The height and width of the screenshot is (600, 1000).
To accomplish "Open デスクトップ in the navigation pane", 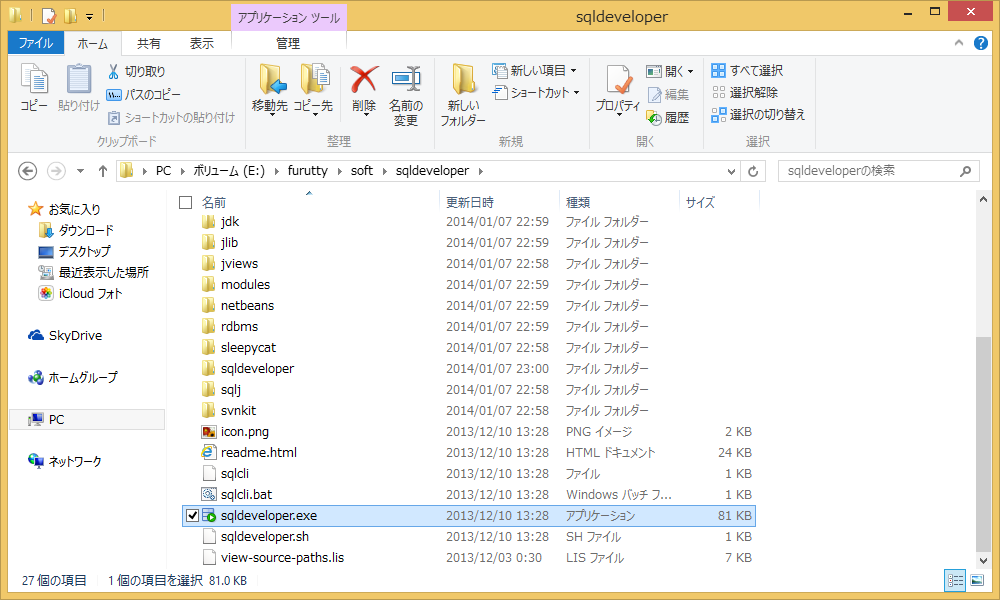I will [x=74, y=251].
